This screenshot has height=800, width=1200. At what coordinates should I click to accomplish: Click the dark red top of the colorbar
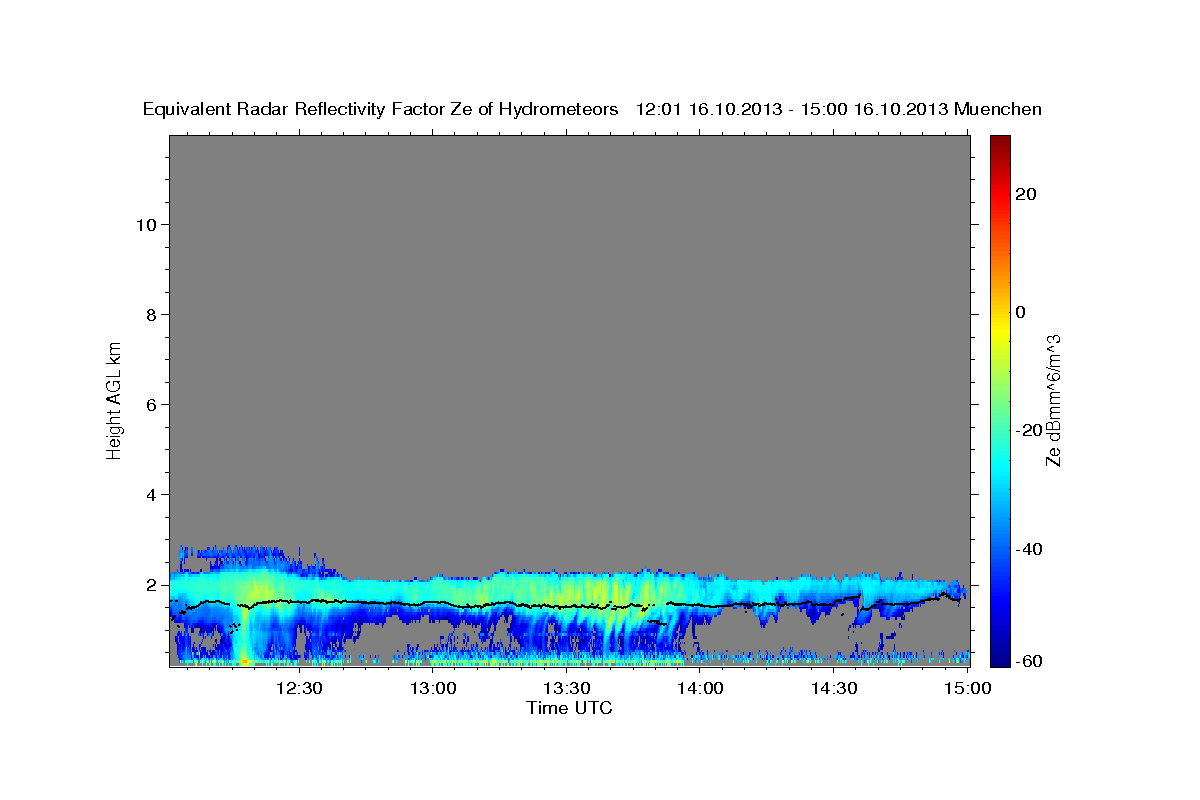pyautogui.click(x=999, y=142)
